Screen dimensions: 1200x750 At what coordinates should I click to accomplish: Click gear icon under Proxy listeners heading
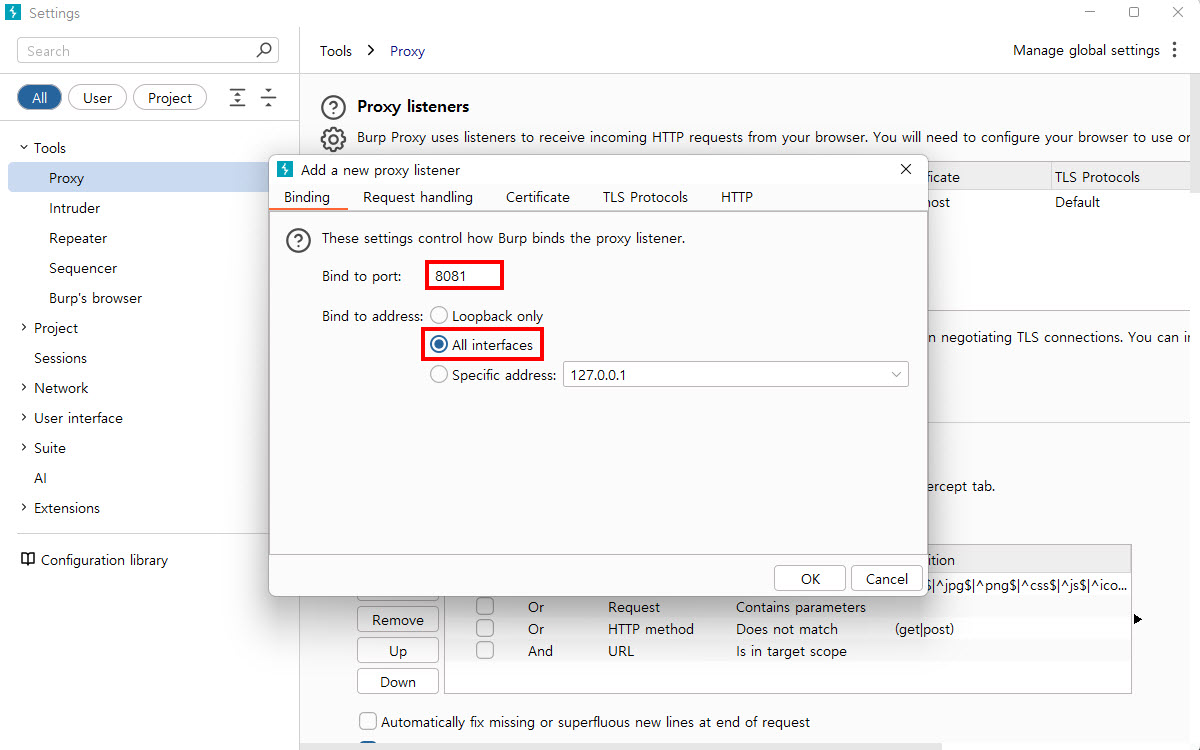point(333,138)
